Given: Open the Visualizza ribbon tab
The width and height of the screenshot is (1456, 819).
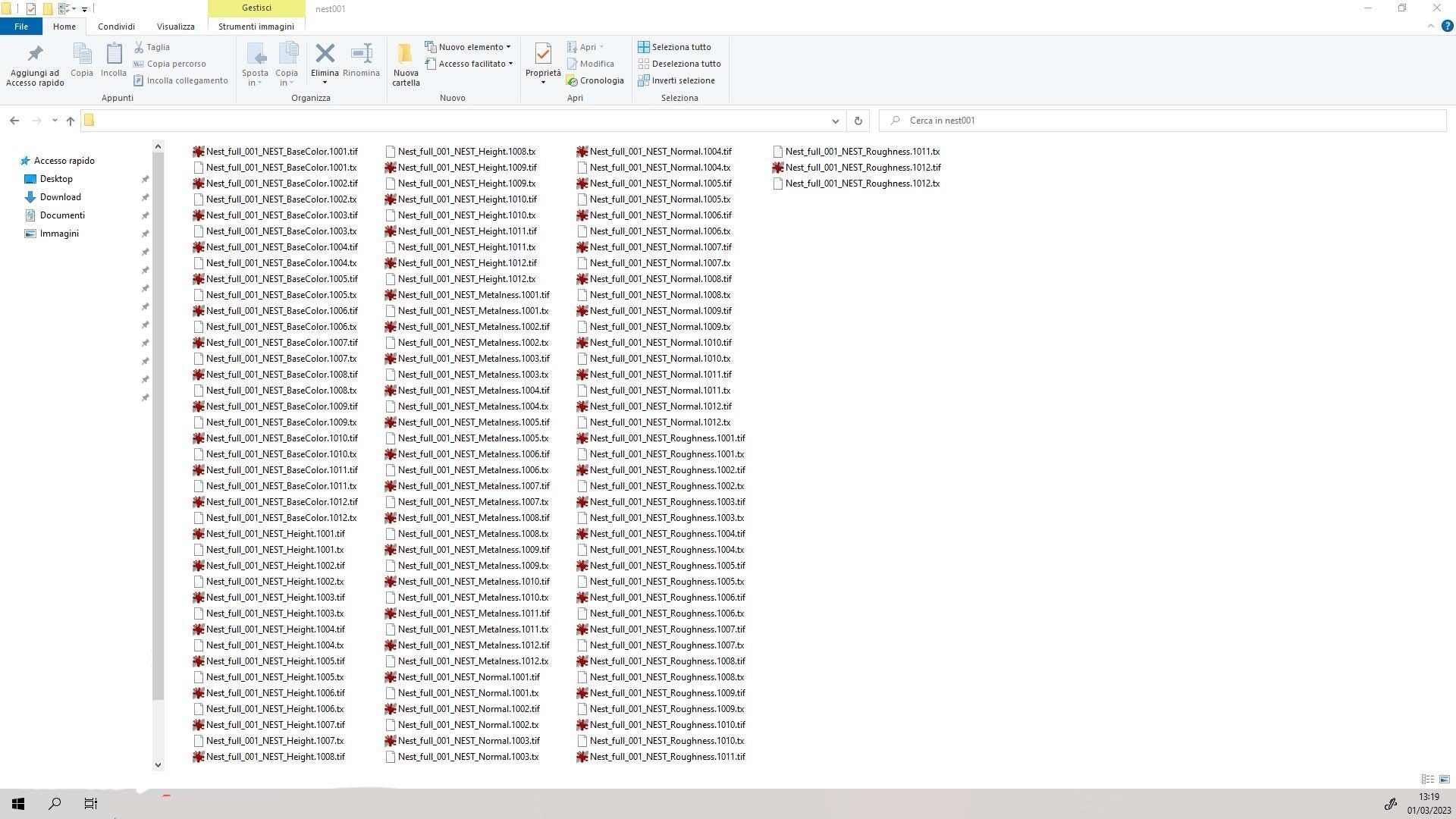Looking at the screenshot, I should [x=175, y=27].
